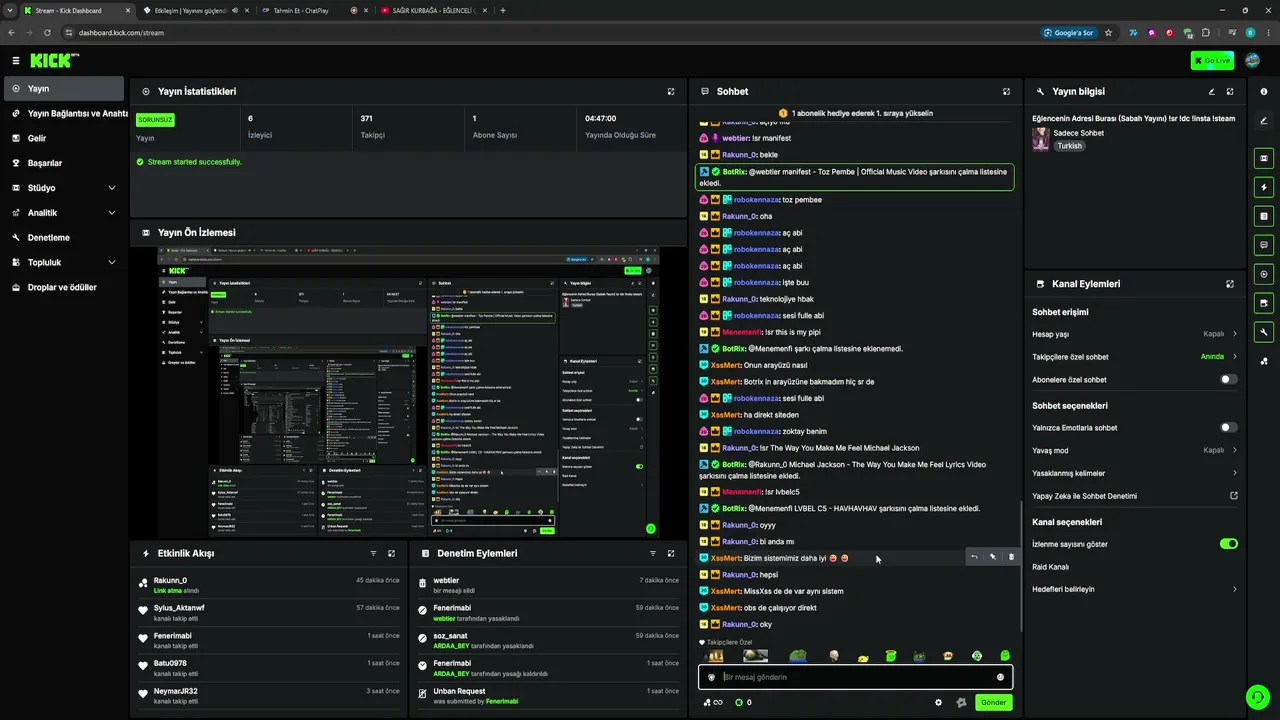
Task: Open Takipçilere özel sohbet options
Action: click(1135, 357)
